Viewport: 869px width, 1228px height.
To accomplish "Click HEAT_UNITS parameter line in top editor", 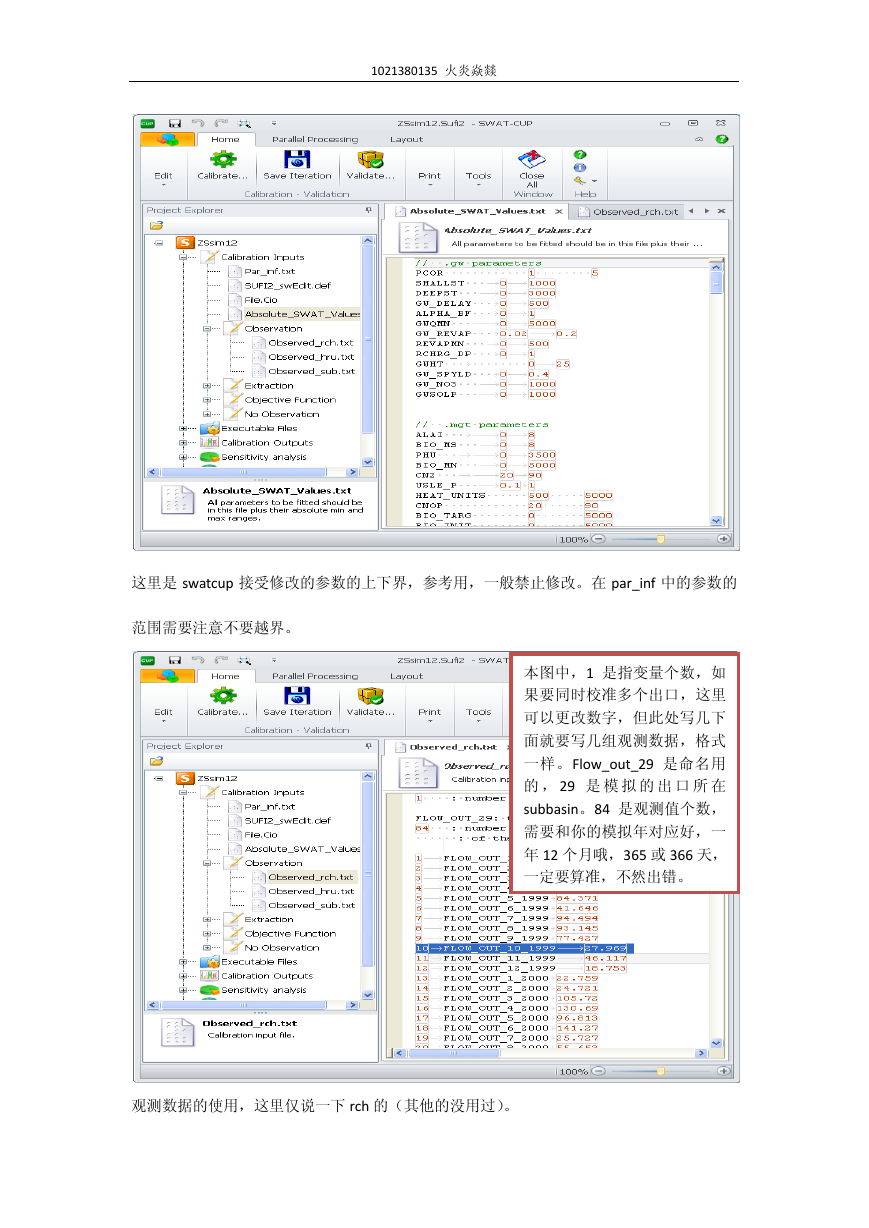I will (x=514, y=495).
